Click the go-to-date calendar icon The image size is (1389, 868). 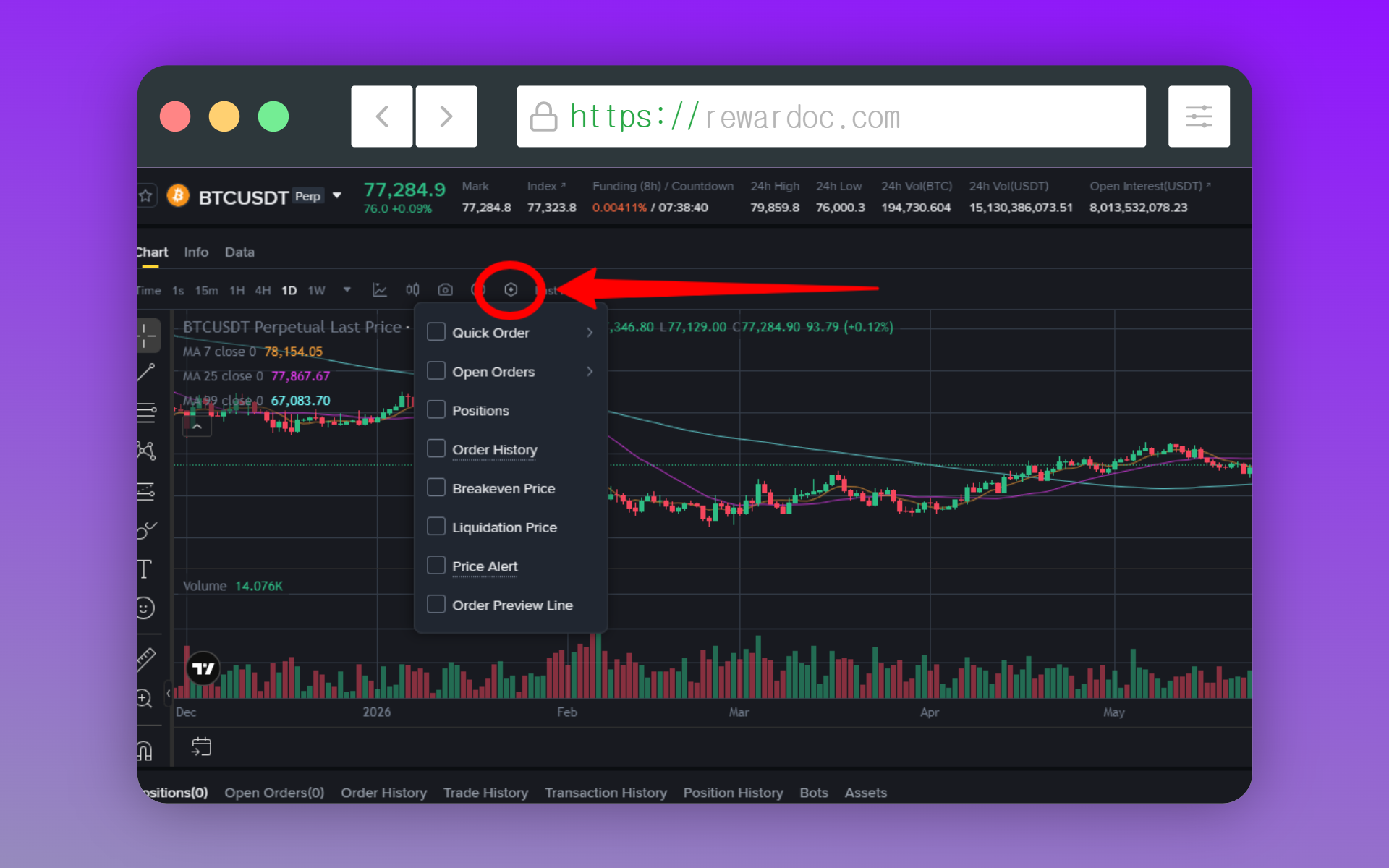pyautogui.click(x=201, y=746)
